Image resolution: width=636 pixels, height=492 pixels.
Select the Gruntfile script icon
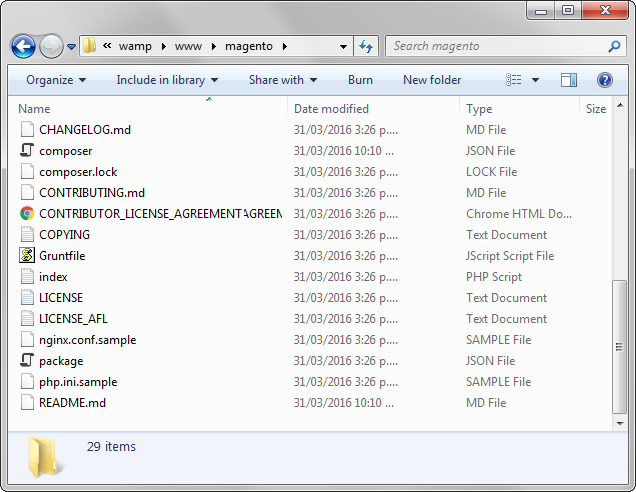tap(27, 256)
